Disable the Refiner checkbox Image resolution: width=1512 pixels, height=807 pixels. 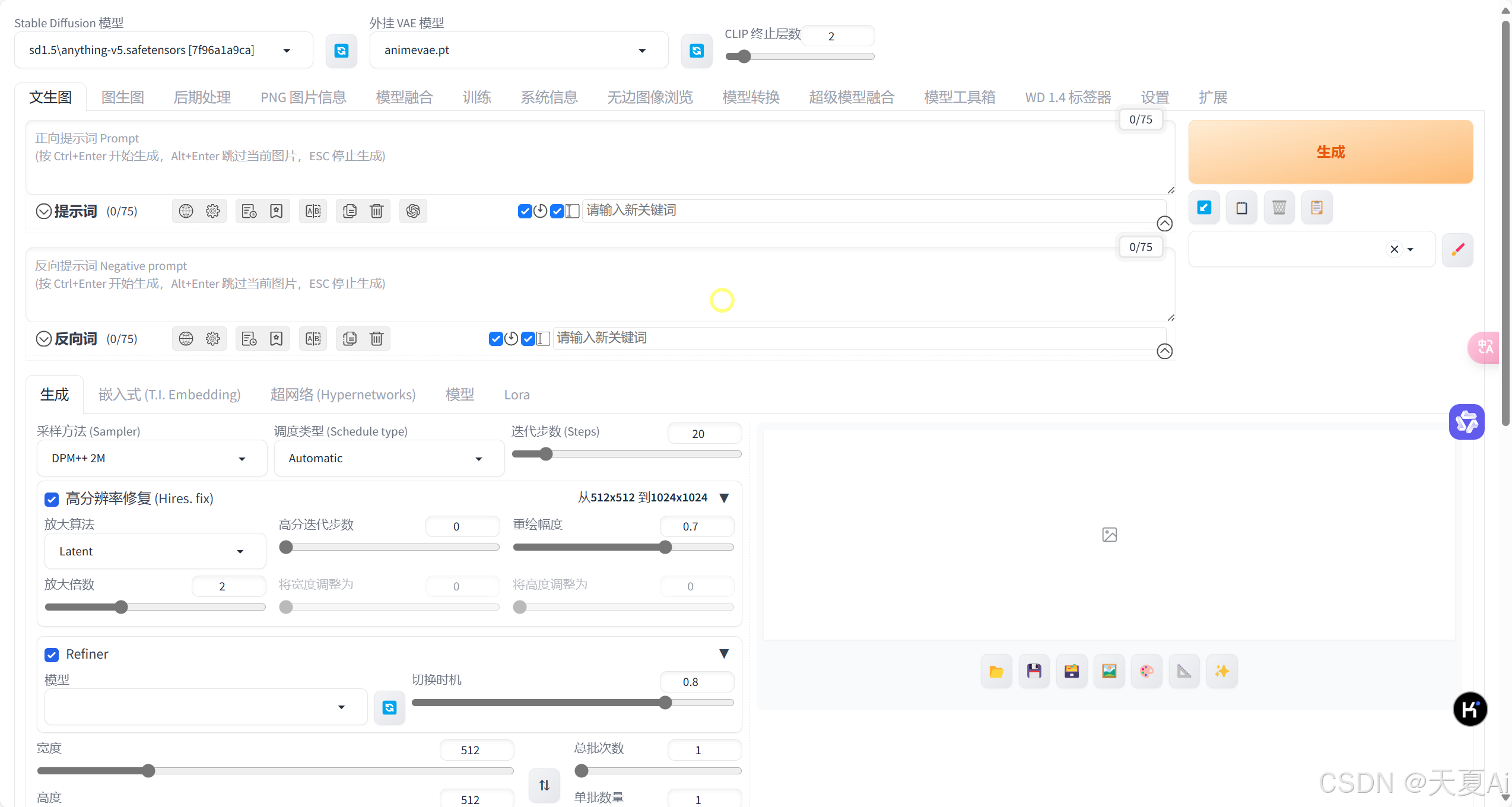[x=52, y=655]
